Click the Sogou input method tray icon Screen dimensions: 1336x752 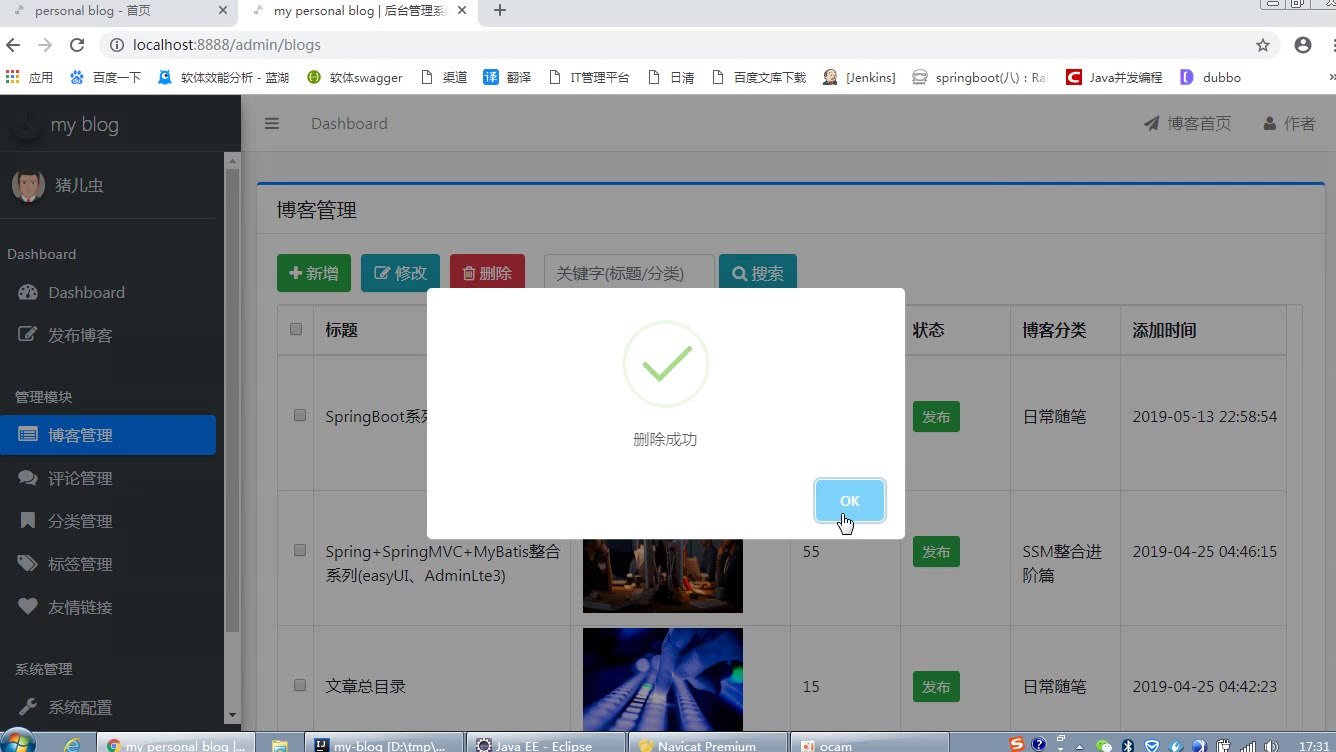coord(1017,744)
